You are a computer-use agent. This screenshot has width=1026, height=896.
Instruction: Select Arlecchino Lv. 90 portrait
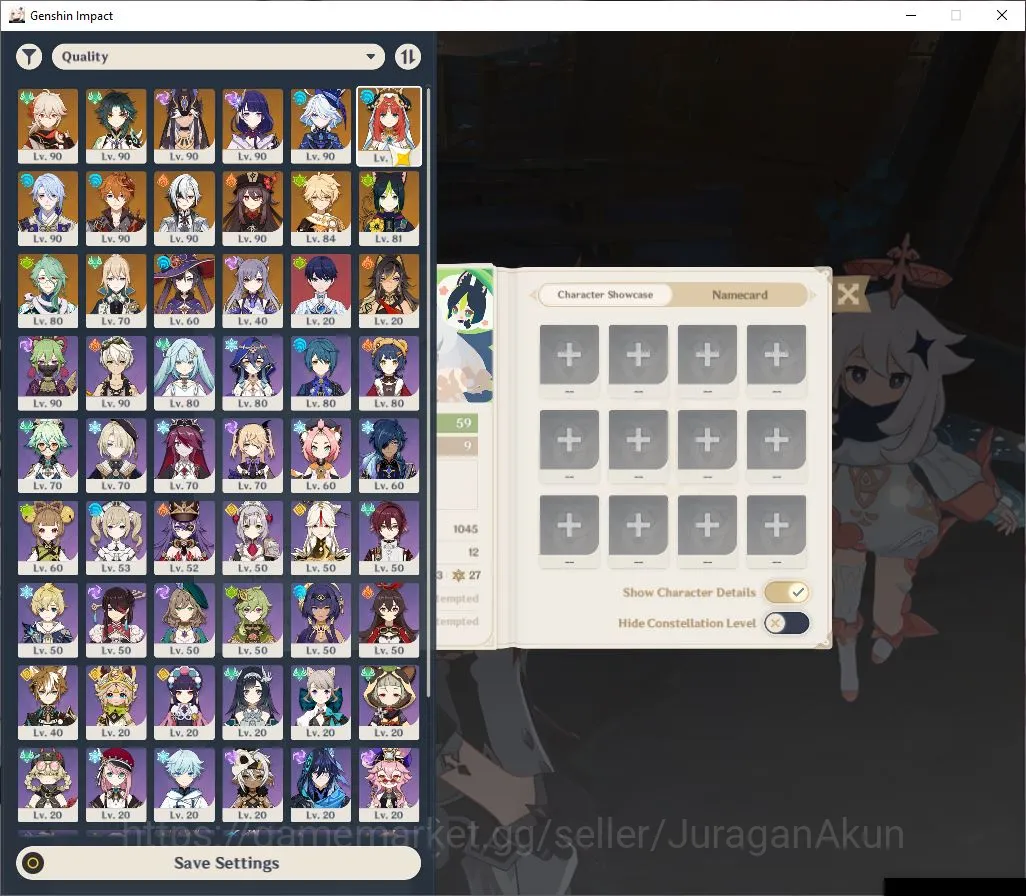184,208
